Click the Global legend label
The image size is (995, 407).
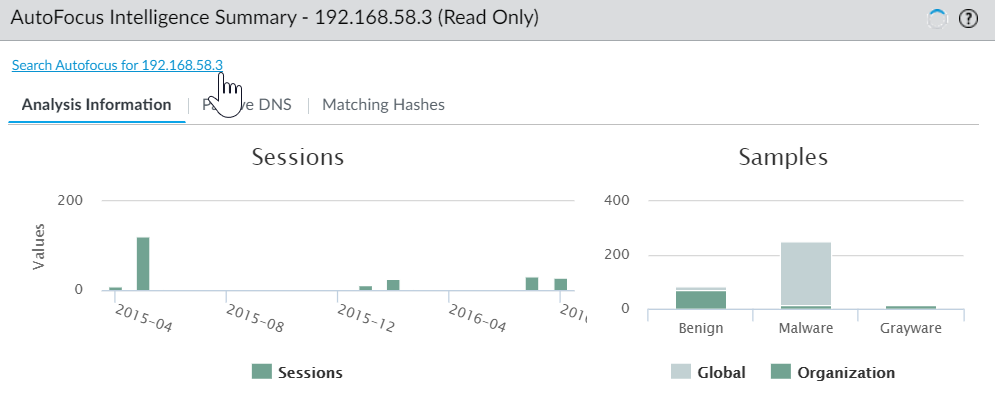click(x=722, y=373)
